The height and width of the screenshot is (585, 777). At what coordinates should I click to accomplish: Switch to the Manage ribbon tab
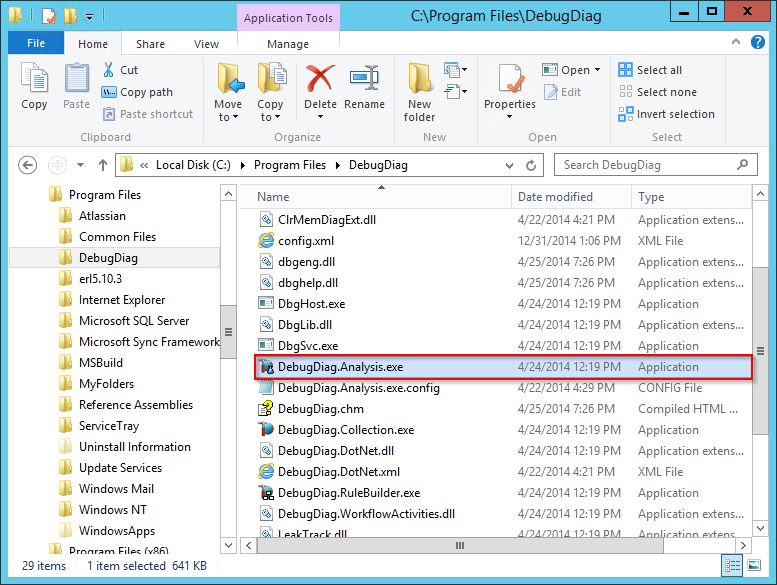tap(288, 44)
